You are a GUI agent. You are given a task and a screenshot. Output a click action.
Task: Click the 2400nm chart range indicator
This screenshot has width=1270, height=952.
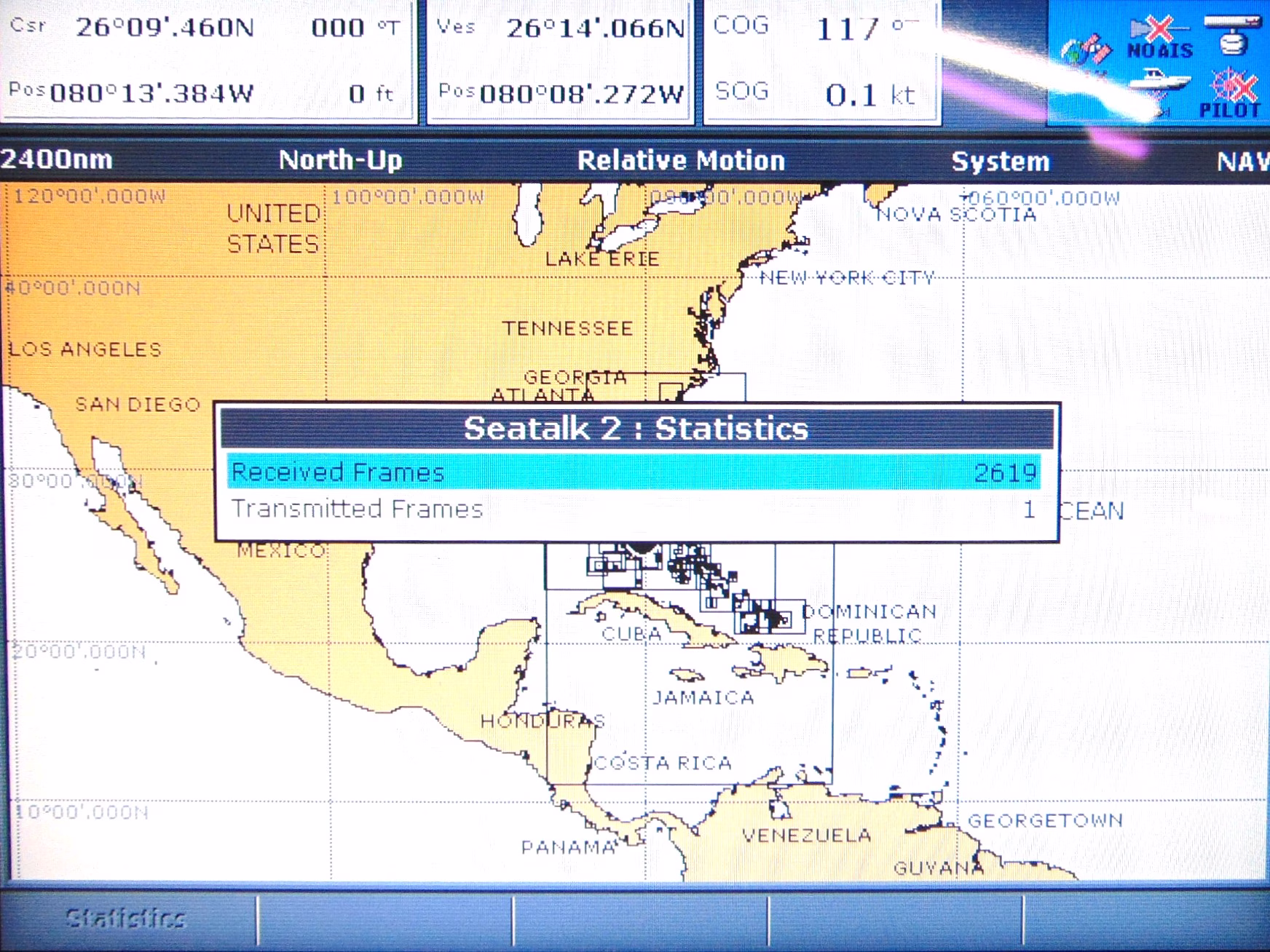57,159
